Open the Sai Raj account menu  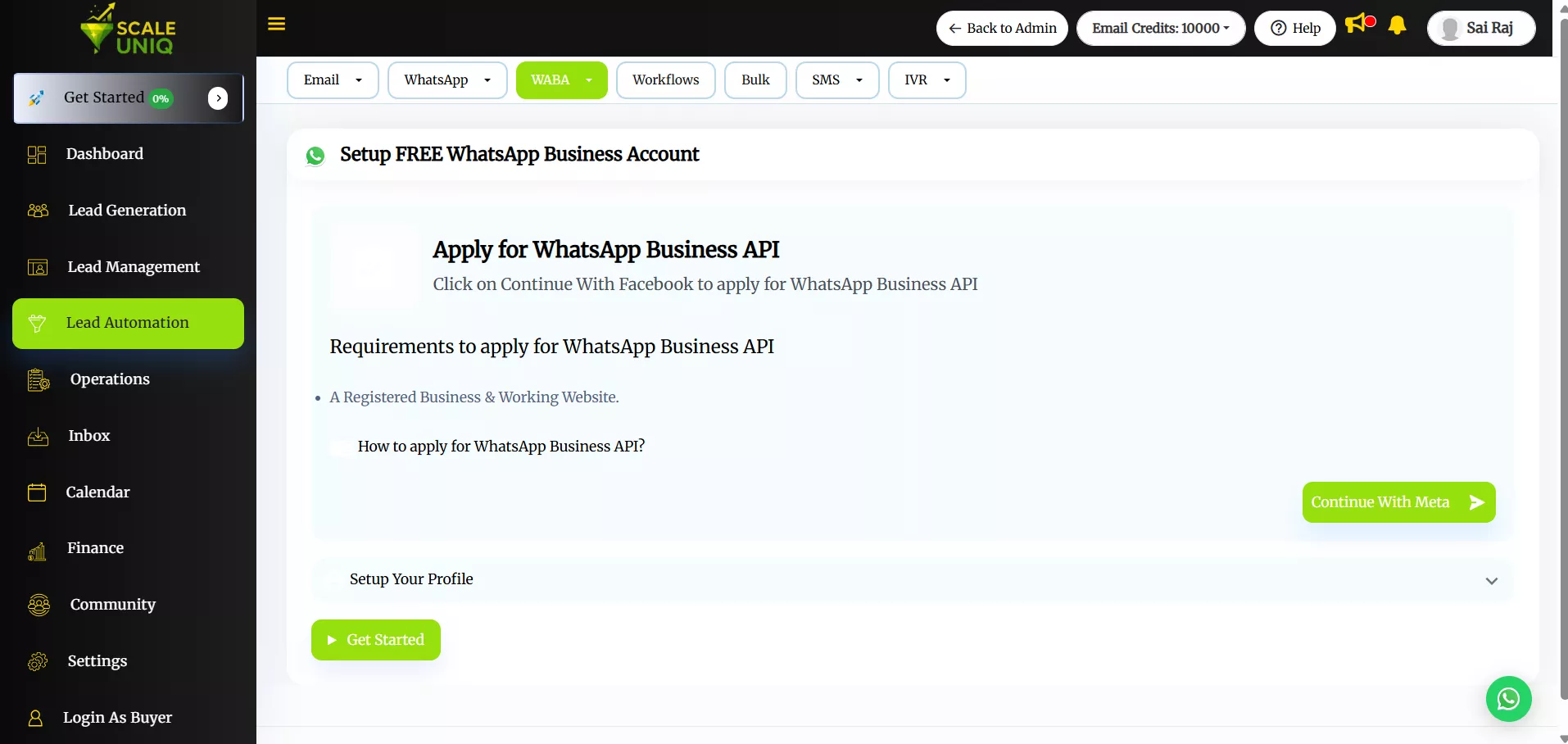point(1481,28)
